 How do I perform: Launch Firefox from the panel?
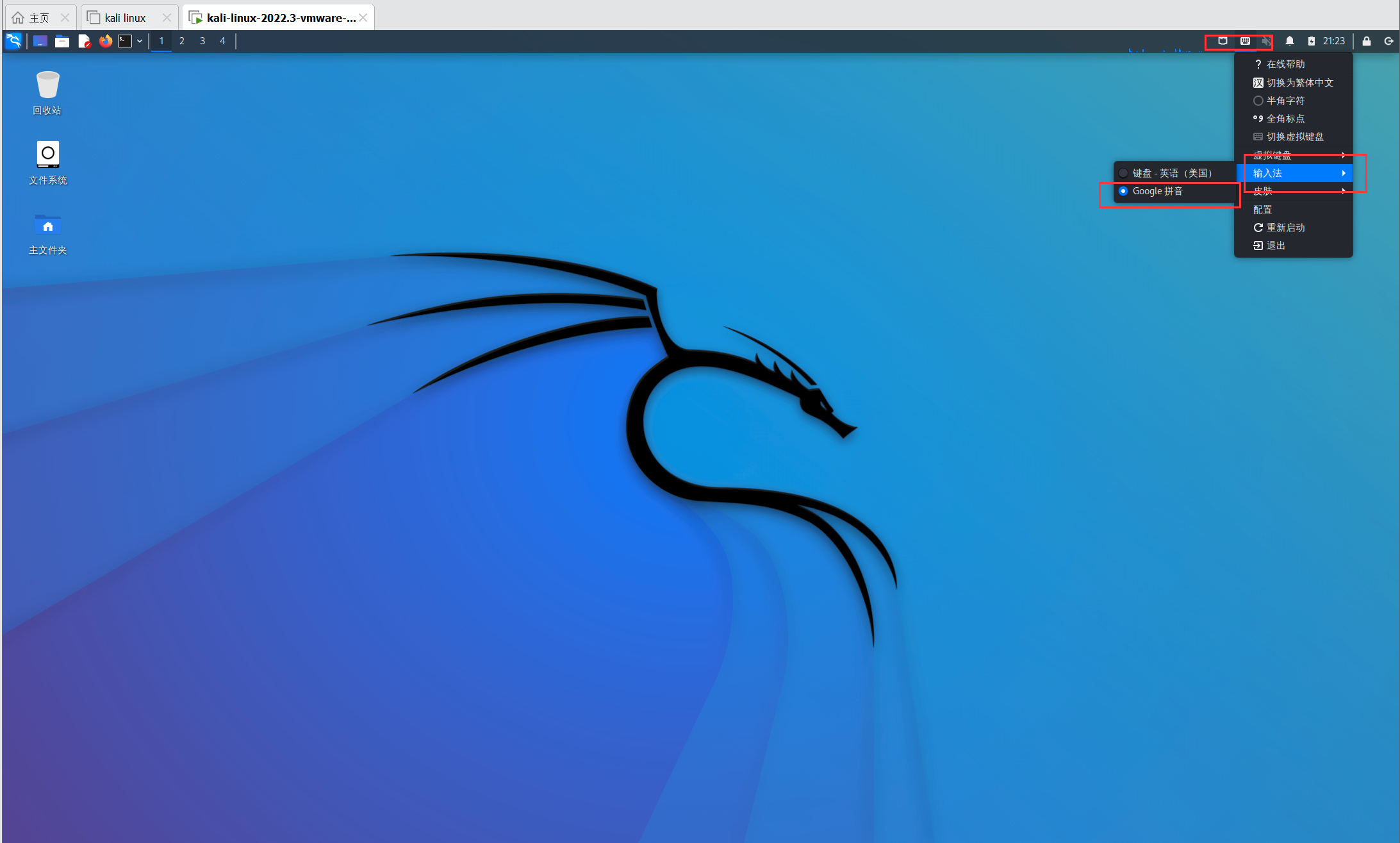106,41
